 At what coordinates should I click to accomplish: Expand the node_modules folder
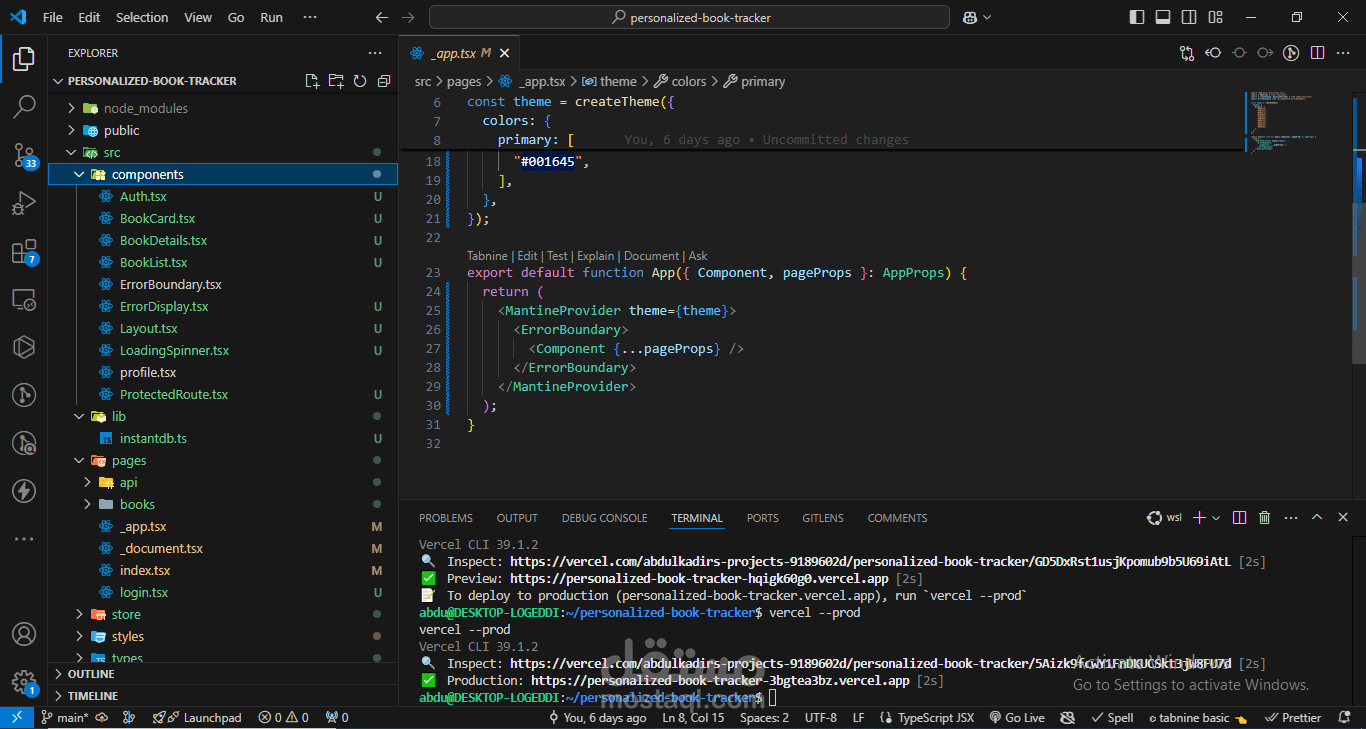coord(71,108)
